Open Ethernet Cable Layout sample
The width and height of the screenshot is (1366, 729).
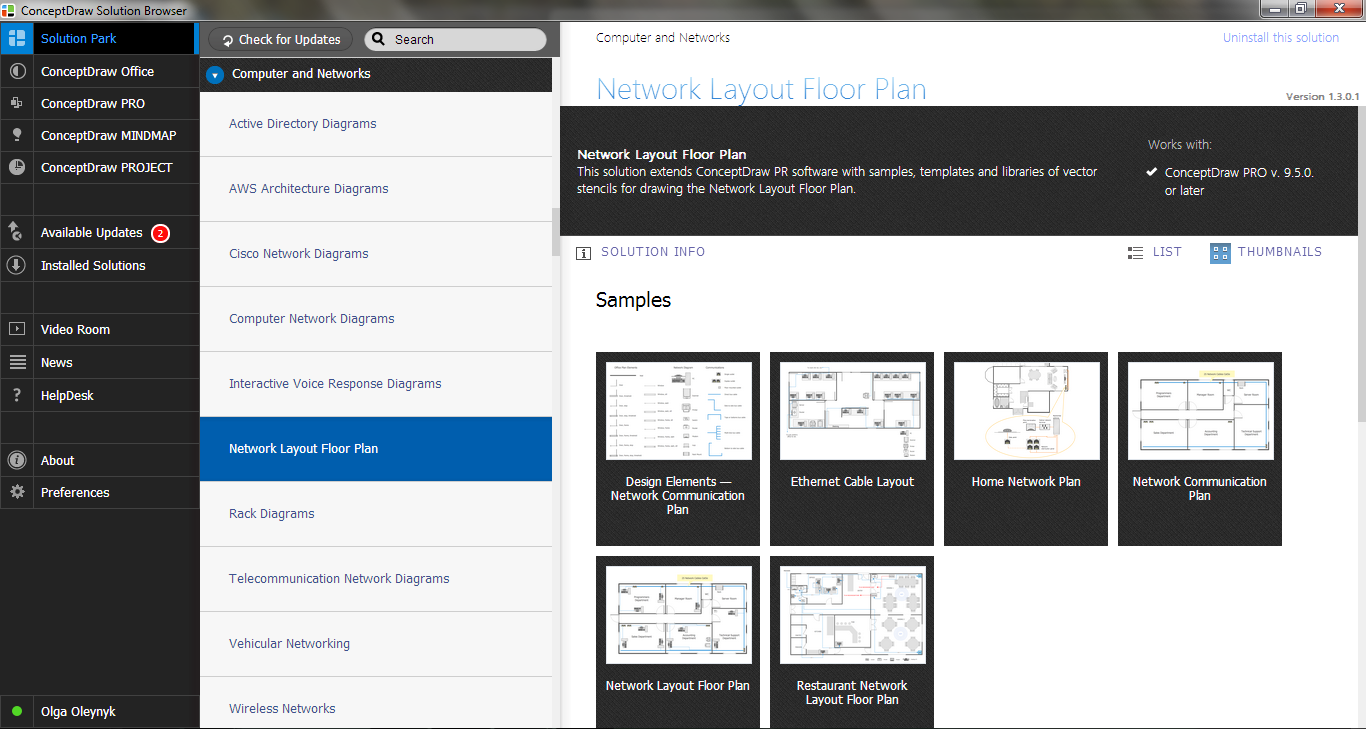852,449
